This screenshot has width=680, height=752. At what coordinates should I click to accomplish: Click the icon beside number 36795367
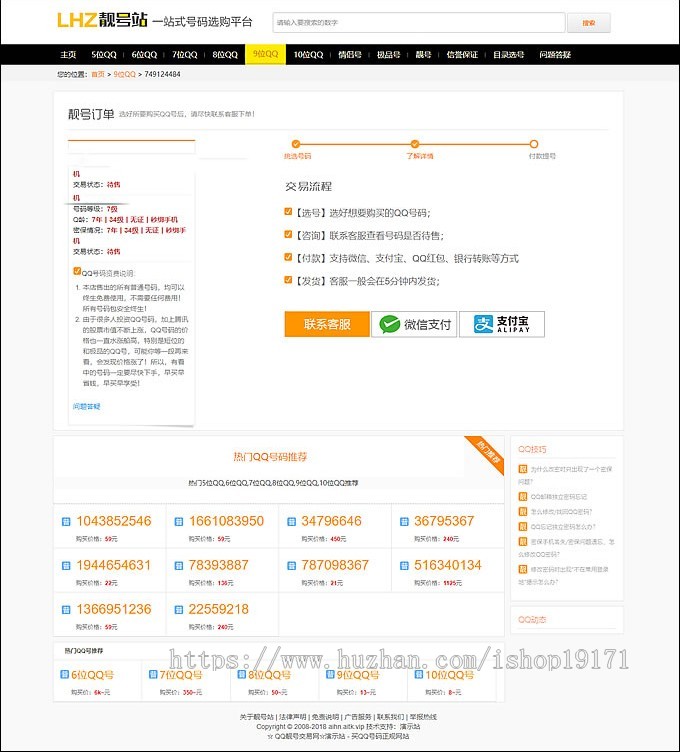[404, 522]
